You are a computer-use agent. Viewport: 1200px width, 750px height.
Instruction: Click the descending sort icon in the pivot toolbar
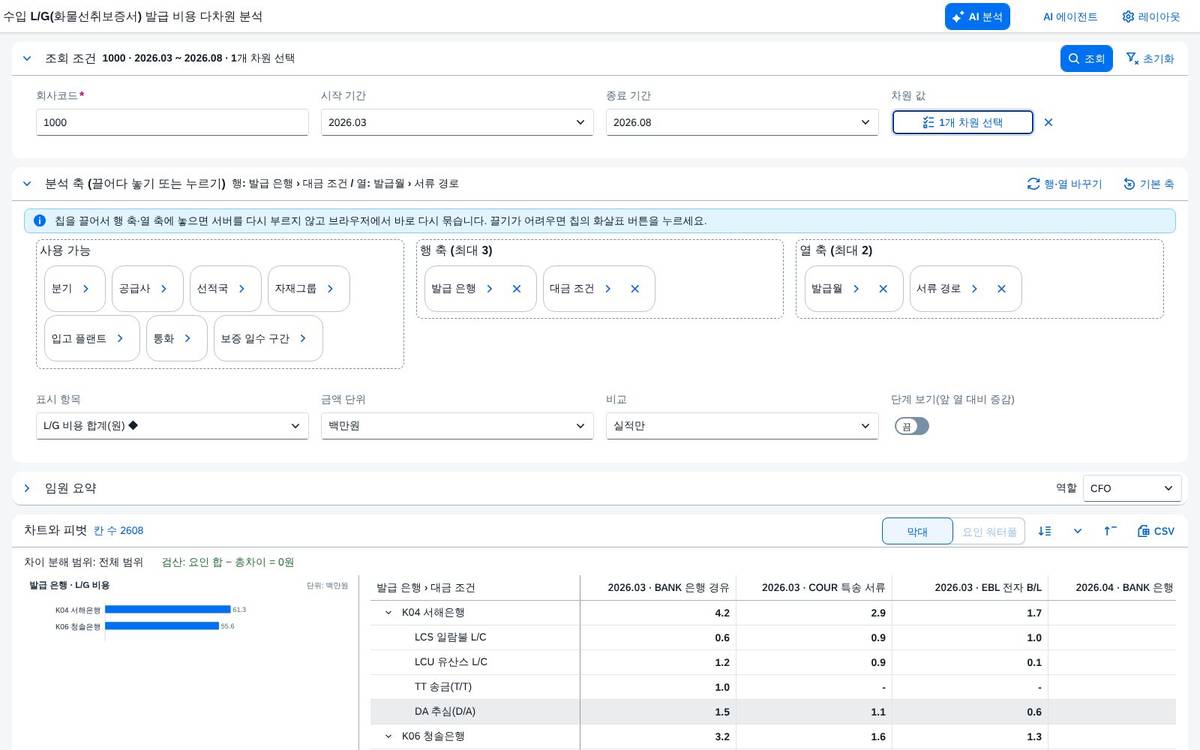[x=1045, y=531]
